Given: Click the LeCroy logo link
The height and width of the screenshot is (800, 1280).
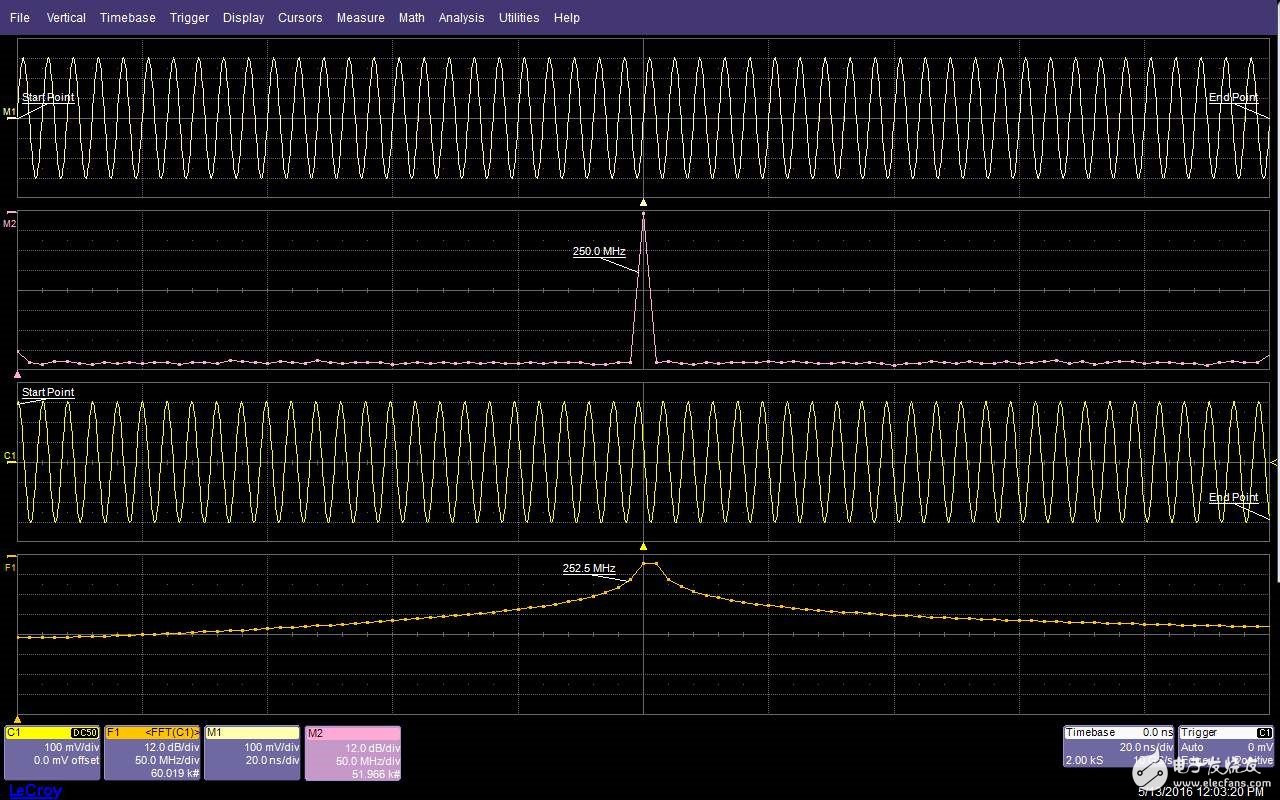Looking at the screenshot, I should coord(35,791).
